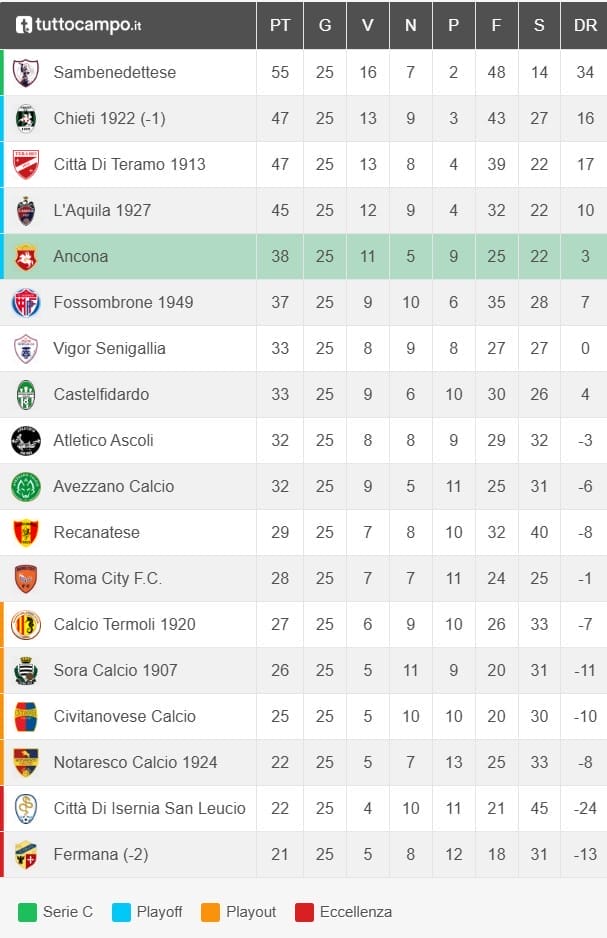Image resolution: width=607 pixels, height=938 pixels.
Task: Click the Sambenedettese team crest icon
Action: (25, 73)
